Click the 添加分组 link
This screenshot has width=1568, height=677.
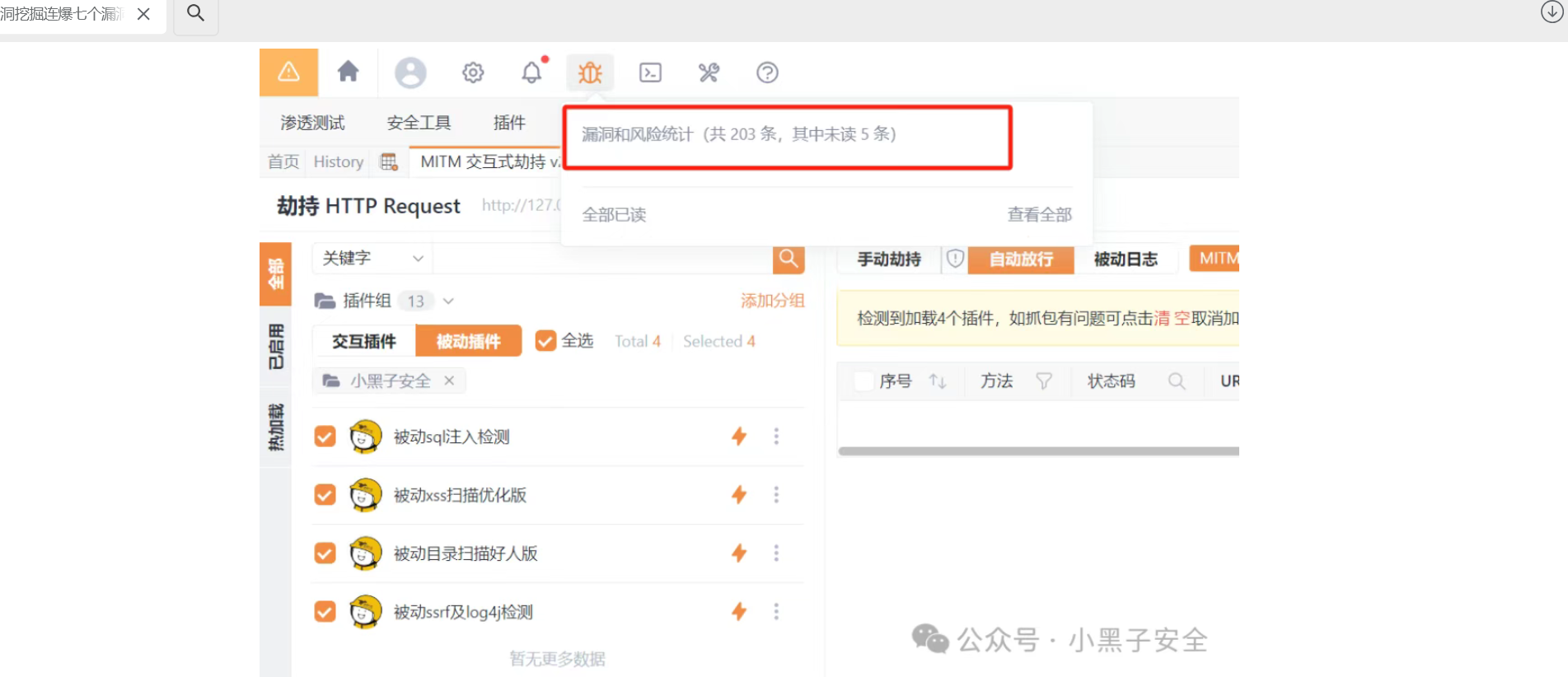click(x=772, y=301)
